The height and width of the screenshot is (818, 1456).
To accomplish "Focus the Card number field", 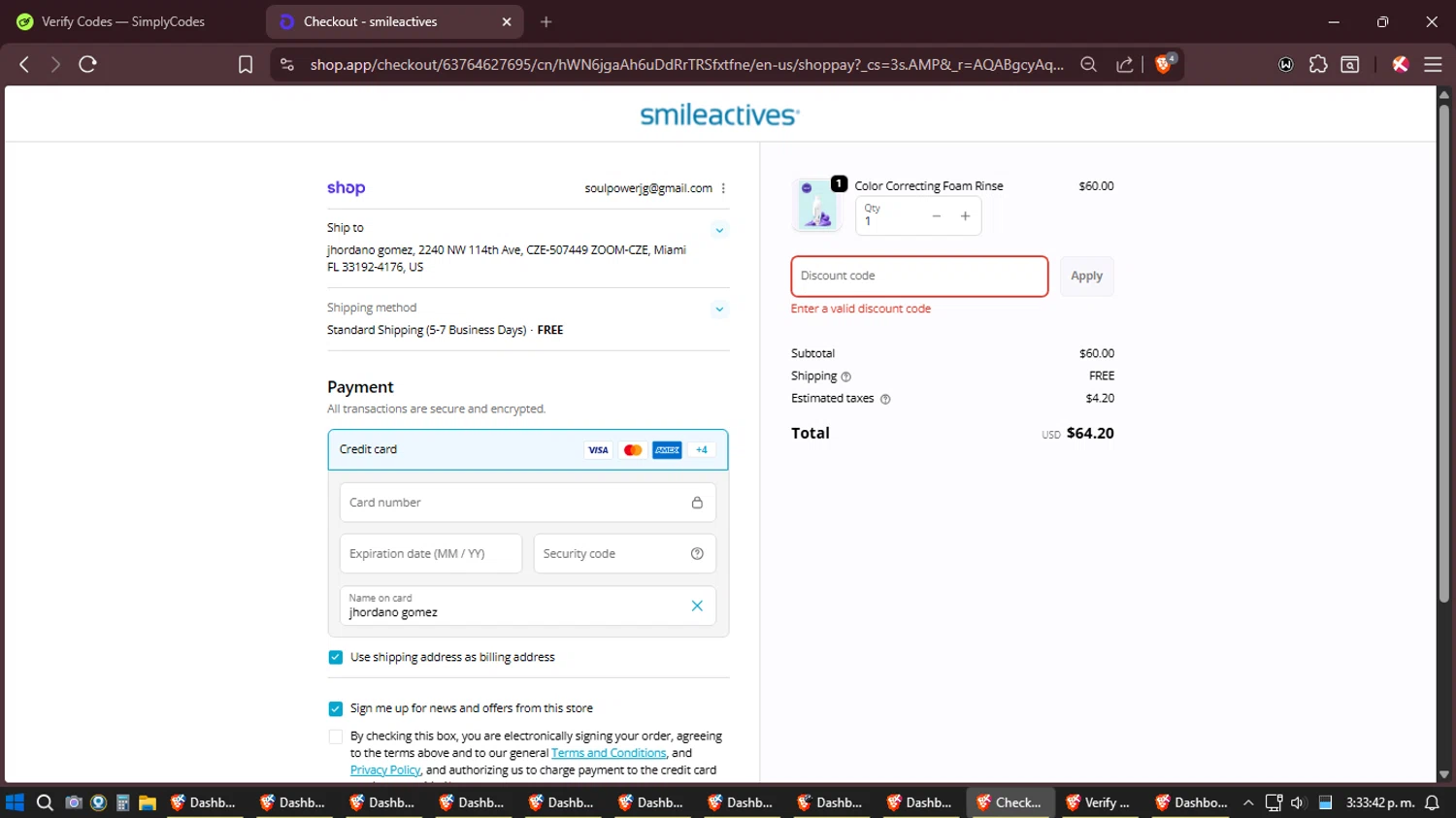I will pos(528,503).
